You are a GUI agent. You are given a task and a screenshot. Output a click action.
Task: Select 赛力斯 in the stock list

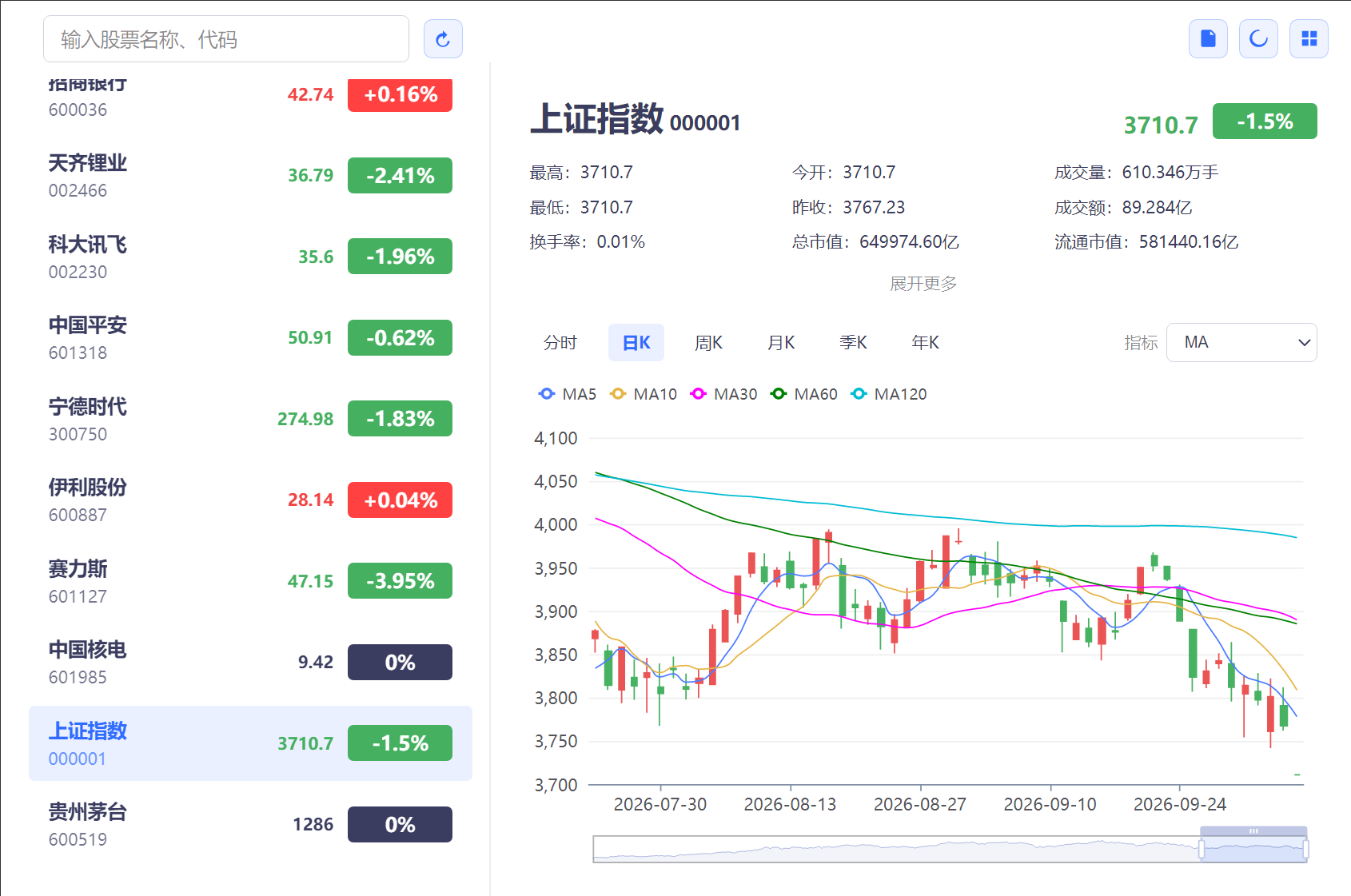coord(250,581)
